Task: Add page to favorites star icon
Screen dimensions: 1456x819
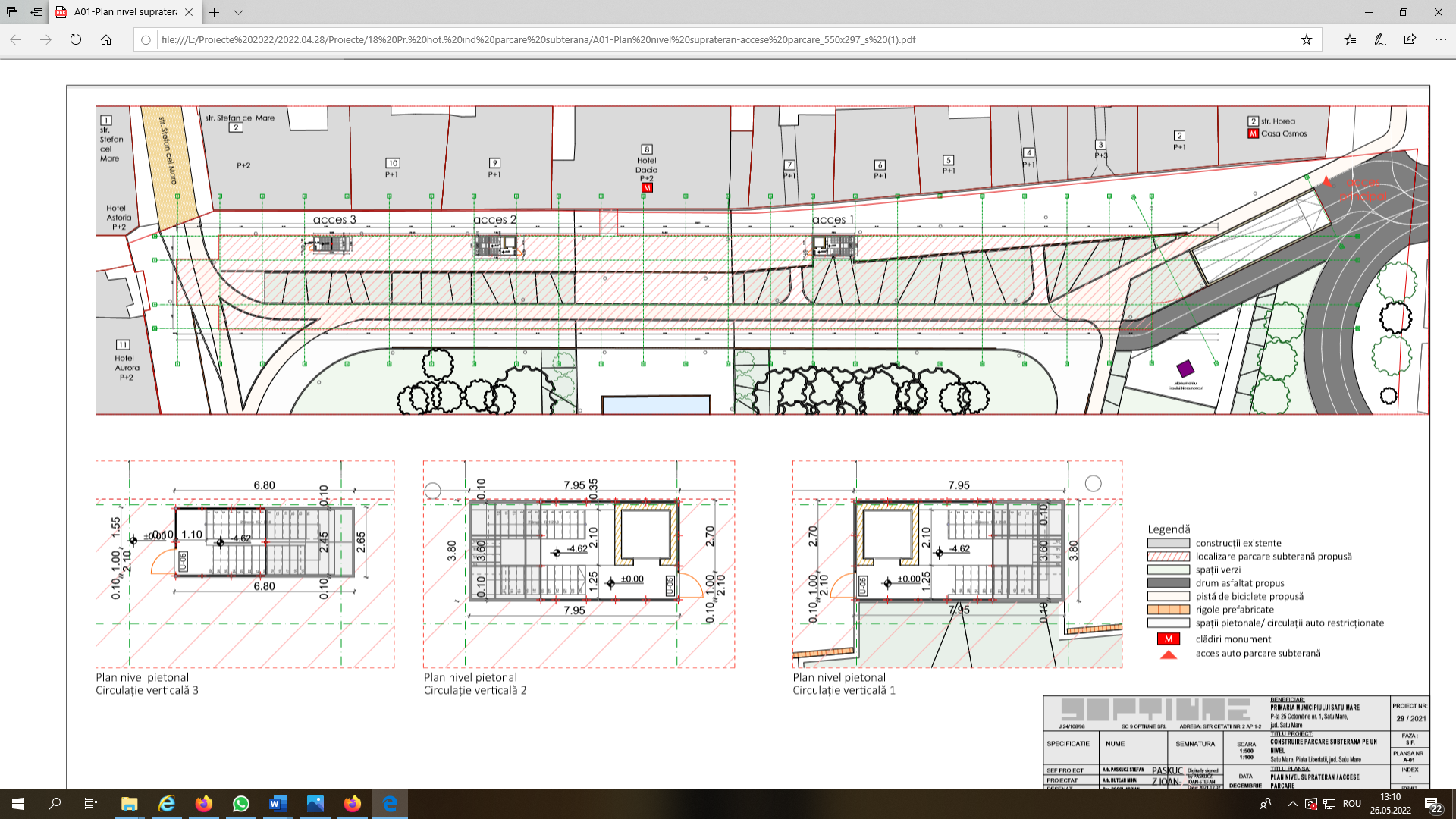Action: [x=1306, y=39]
